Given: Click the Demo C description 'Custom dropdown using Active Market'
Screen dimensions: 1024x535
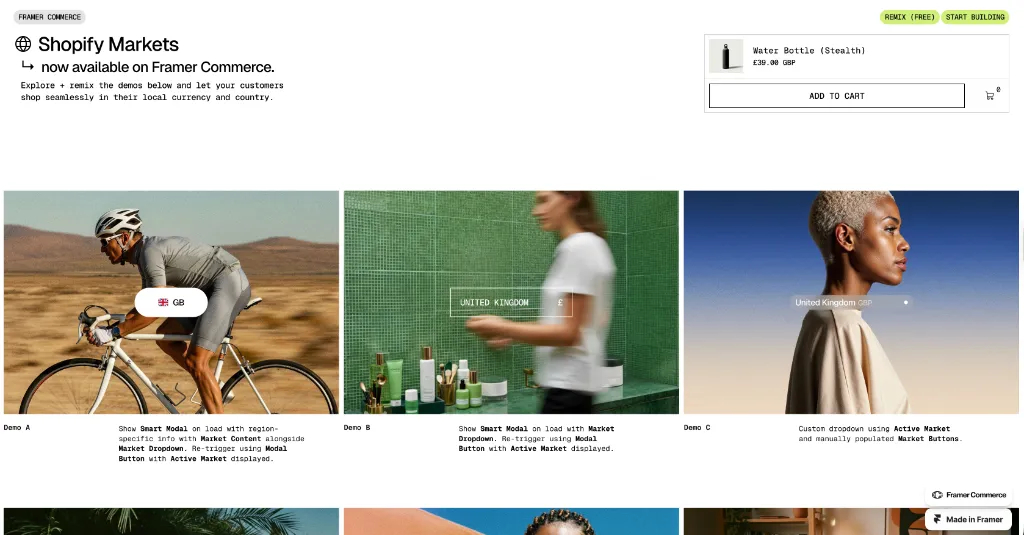Looking at the screenshot, I should [880, 434].
